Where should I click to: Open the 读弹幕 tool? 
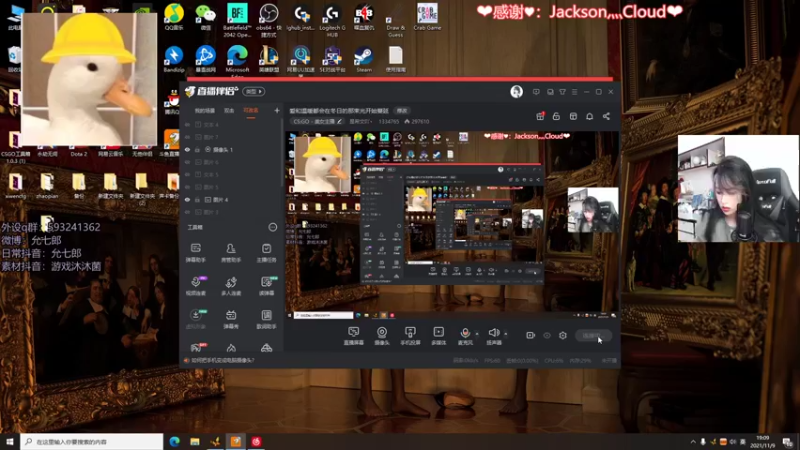[266, 286]
